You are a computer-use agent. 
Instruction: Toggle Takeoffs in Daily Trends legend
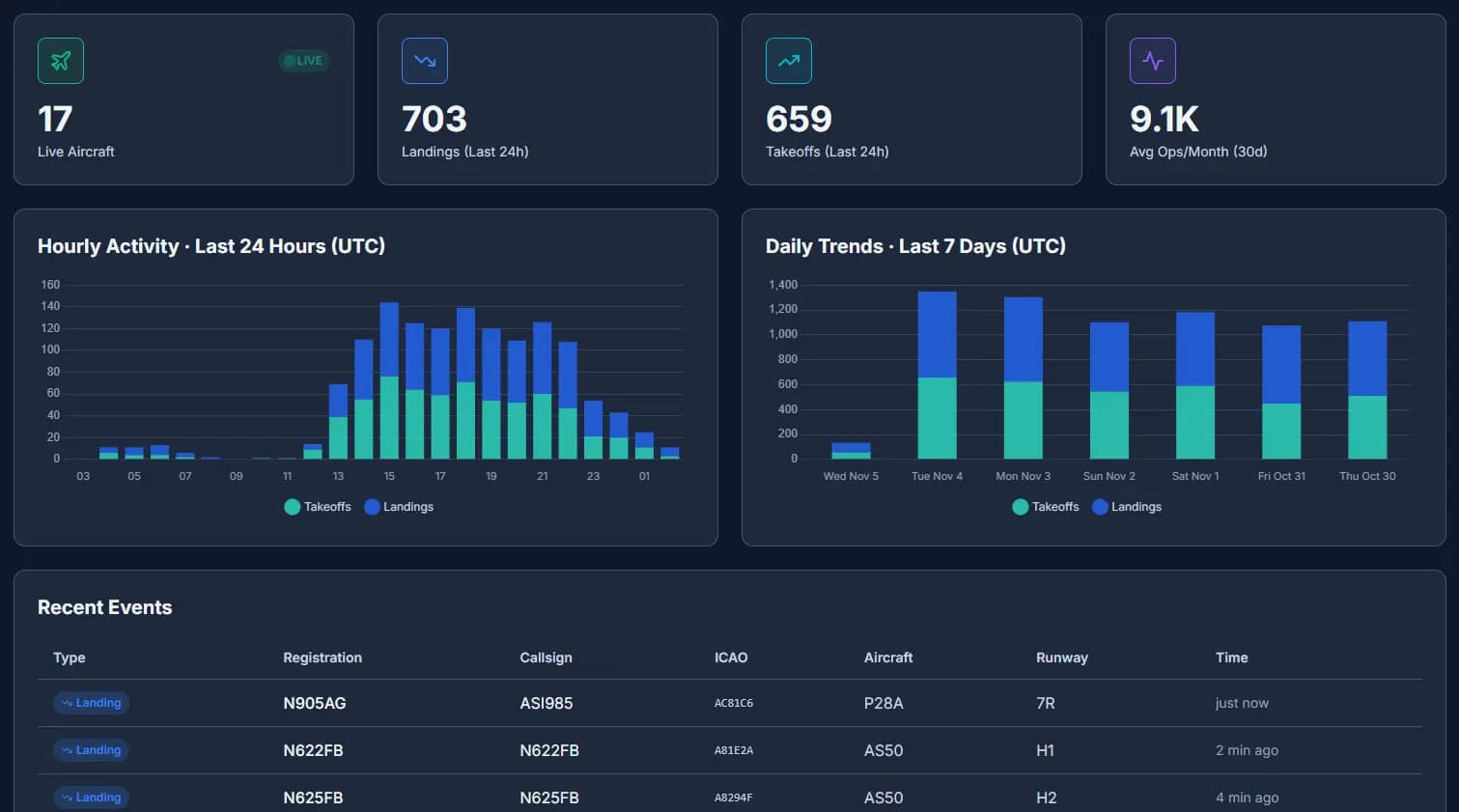pos(1045,506)
